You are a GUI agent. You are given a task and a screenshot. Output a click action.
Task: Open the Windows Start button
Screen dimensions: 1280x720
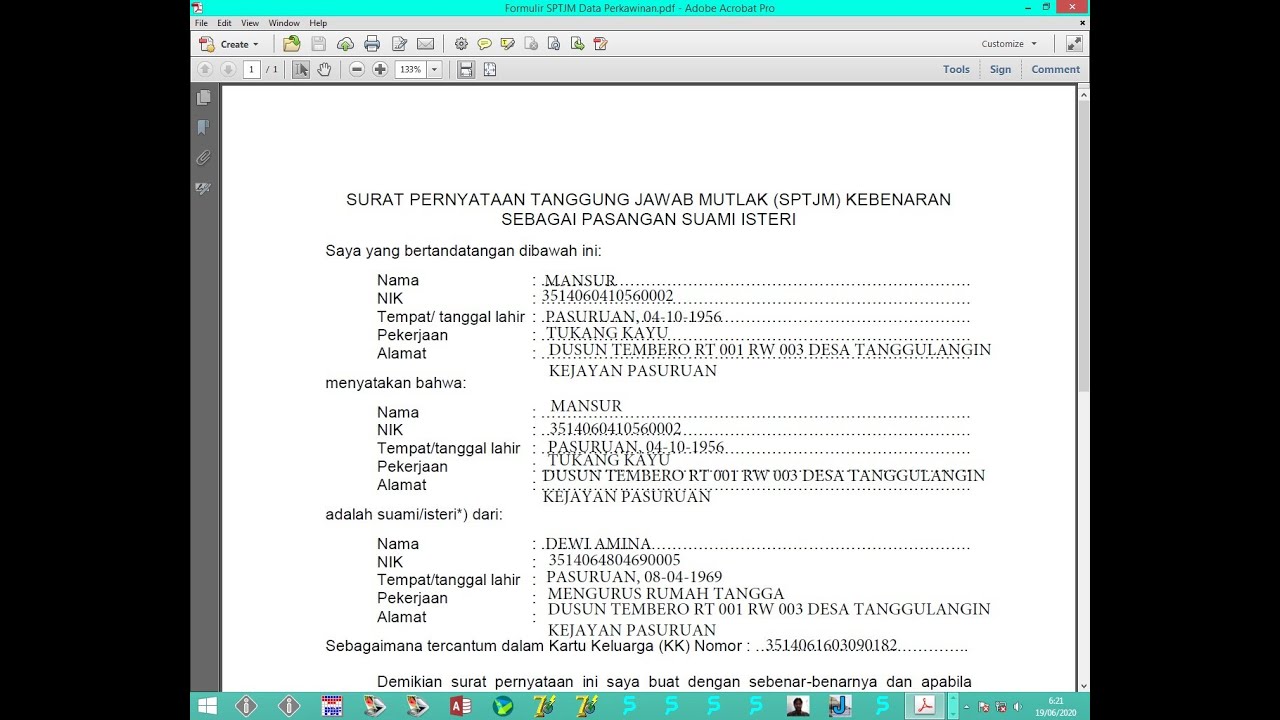pos(207,706)
